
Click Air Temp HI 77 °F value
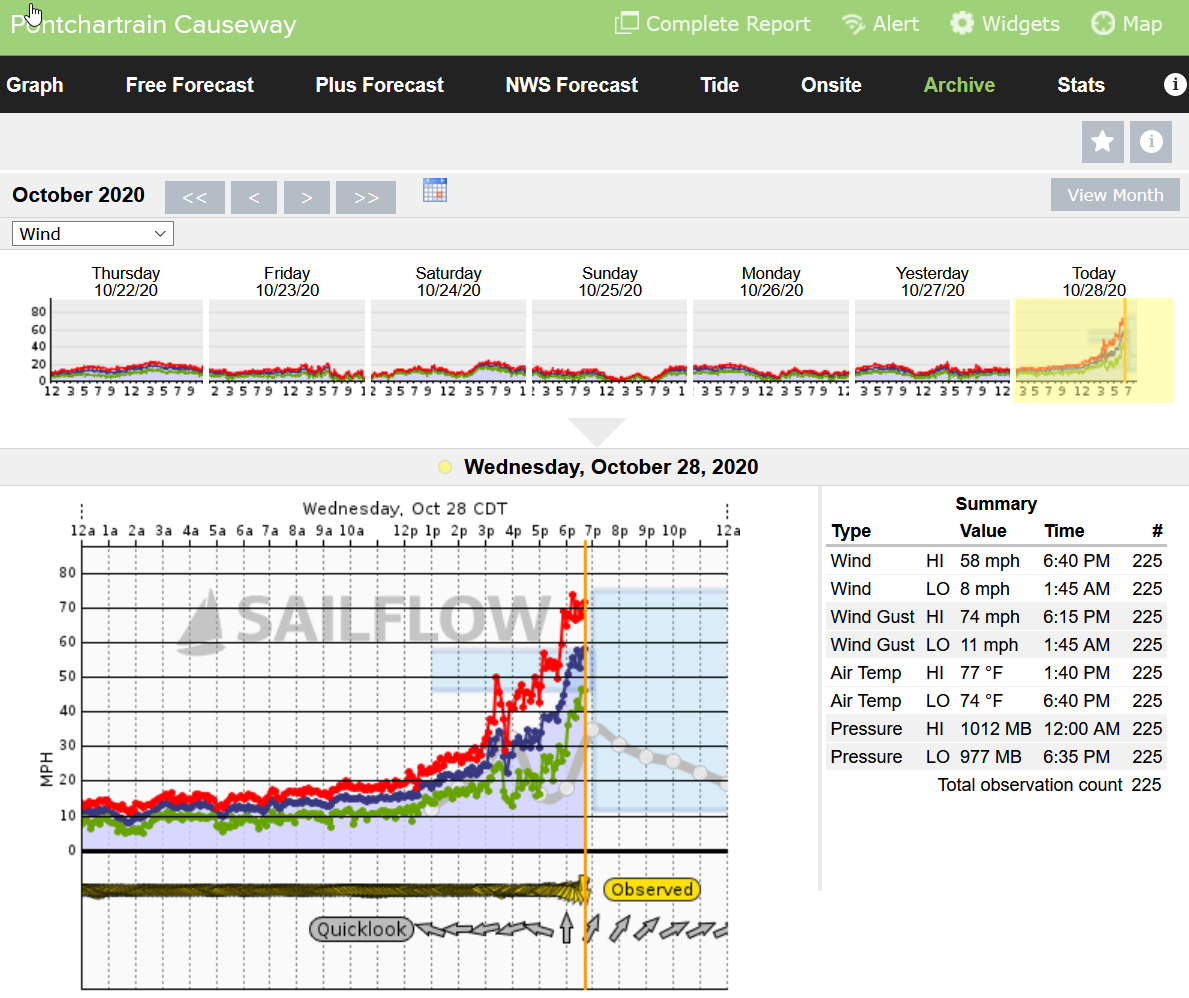click(x=981, y=673)
